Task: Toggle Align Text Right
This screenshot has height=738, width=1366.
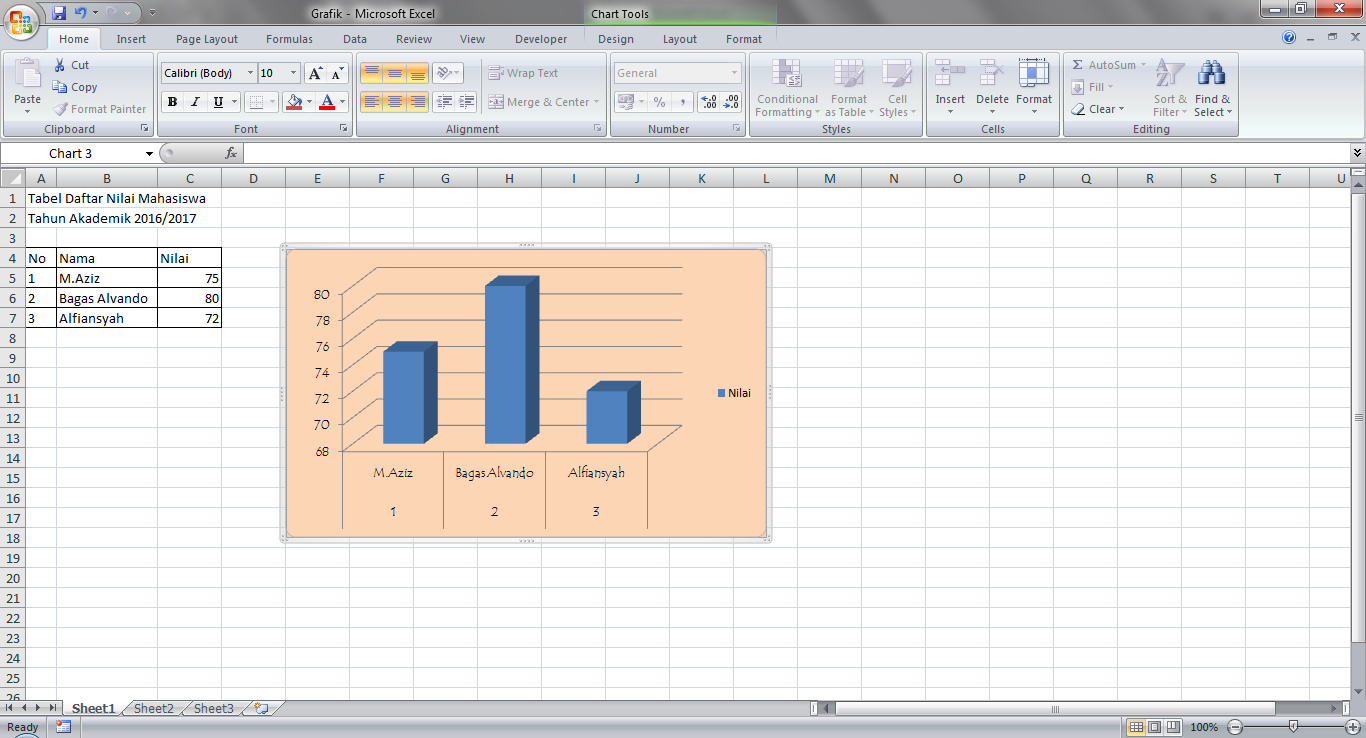Action: tap(417, 102)
